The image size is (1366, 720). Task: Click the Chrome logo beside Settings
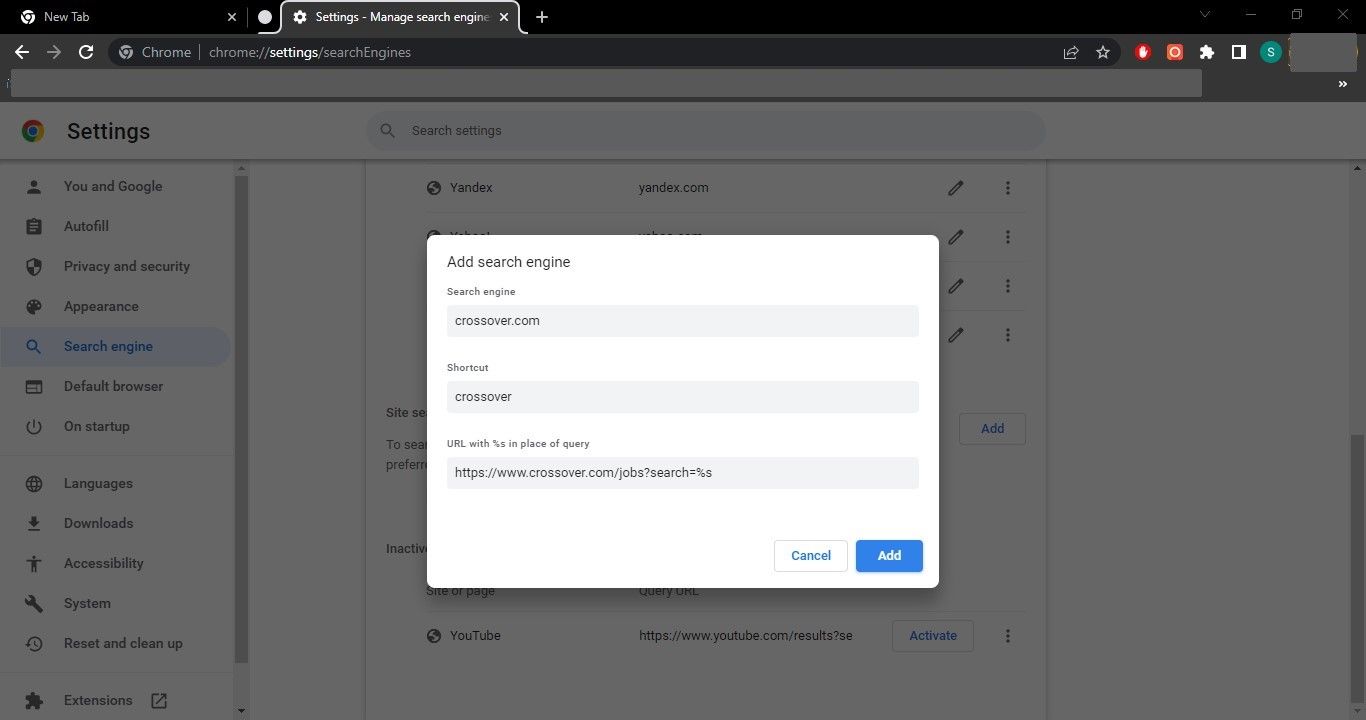coord(33,131)
